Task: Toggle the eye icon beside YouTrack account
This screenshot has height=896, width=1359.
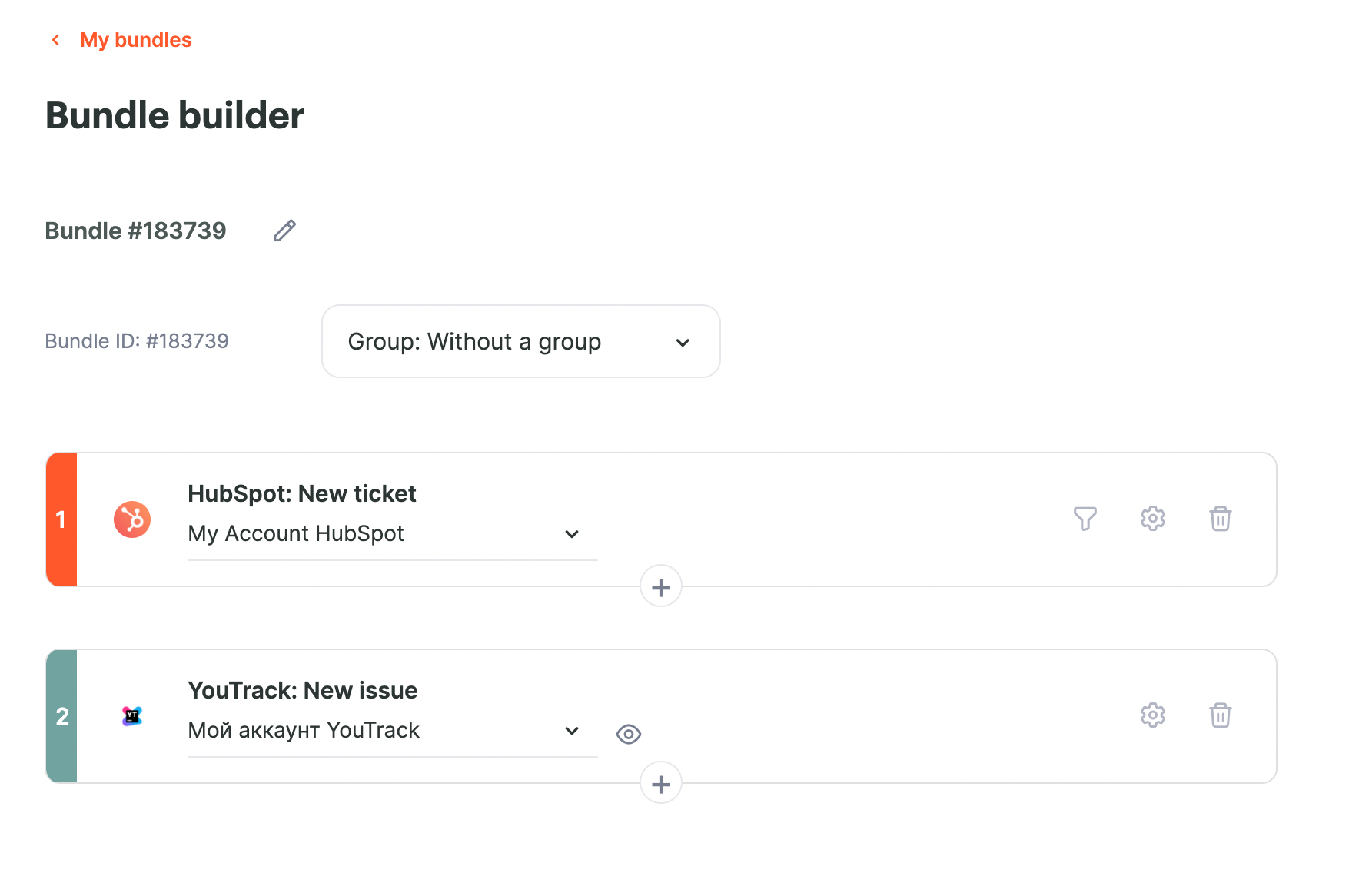Action: 629,735
